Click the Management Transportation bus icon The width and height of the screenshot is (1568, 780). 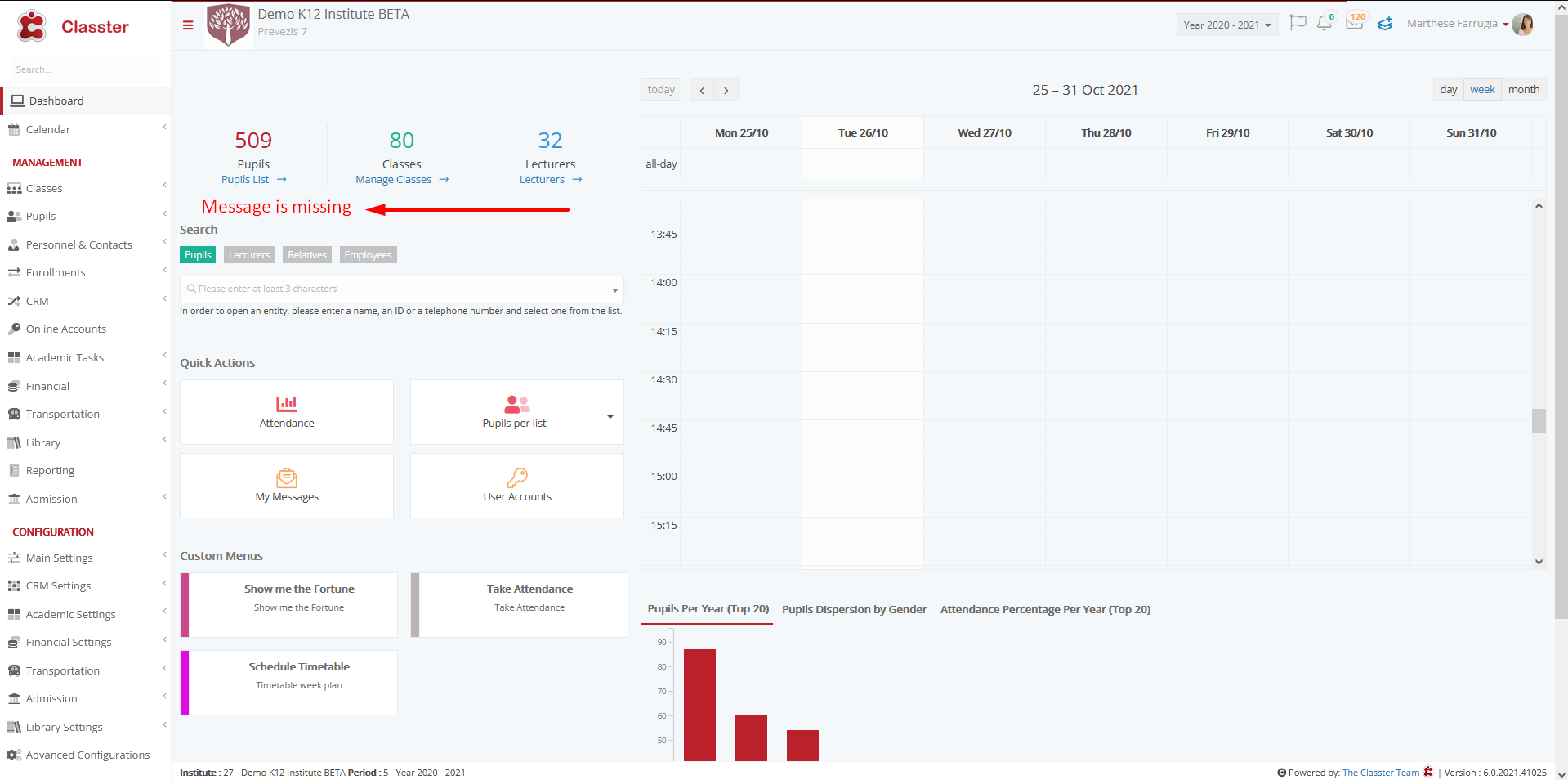coord(14,414)
